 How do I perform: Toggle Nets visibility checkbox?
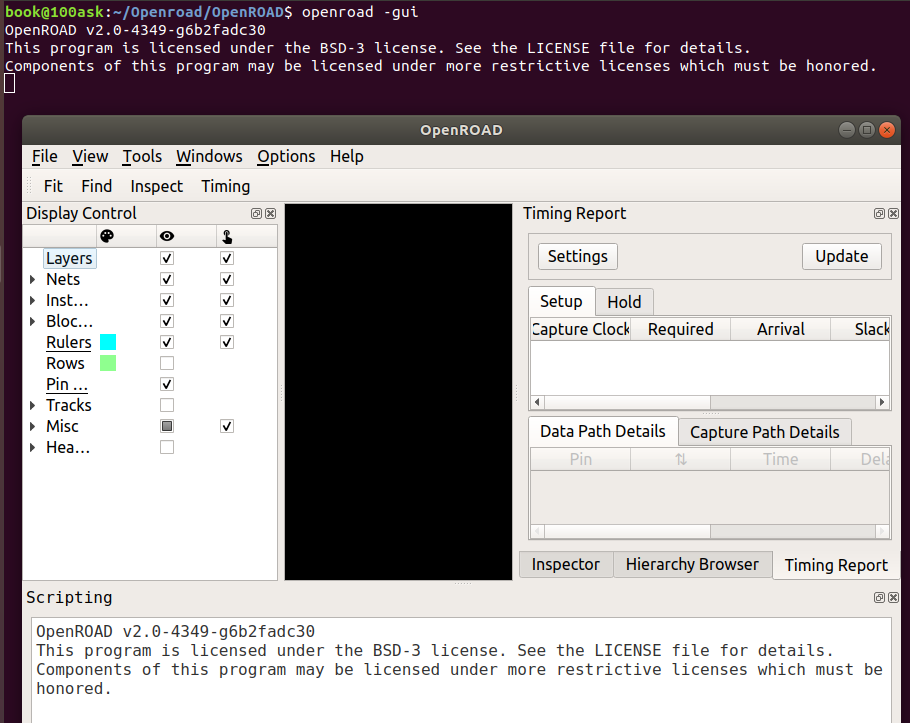tap(167, 279)
